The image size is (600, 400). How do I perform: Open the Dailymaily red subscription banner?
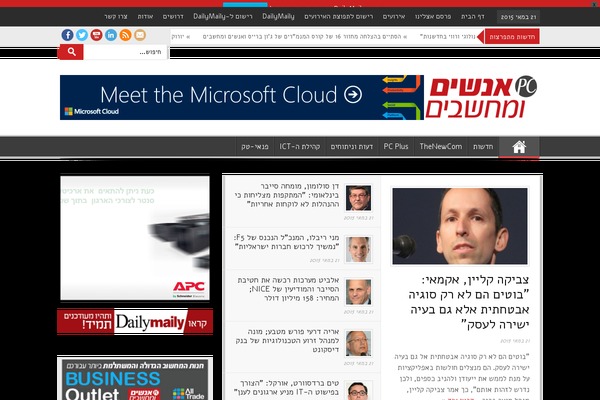click(x=135, y=322)
